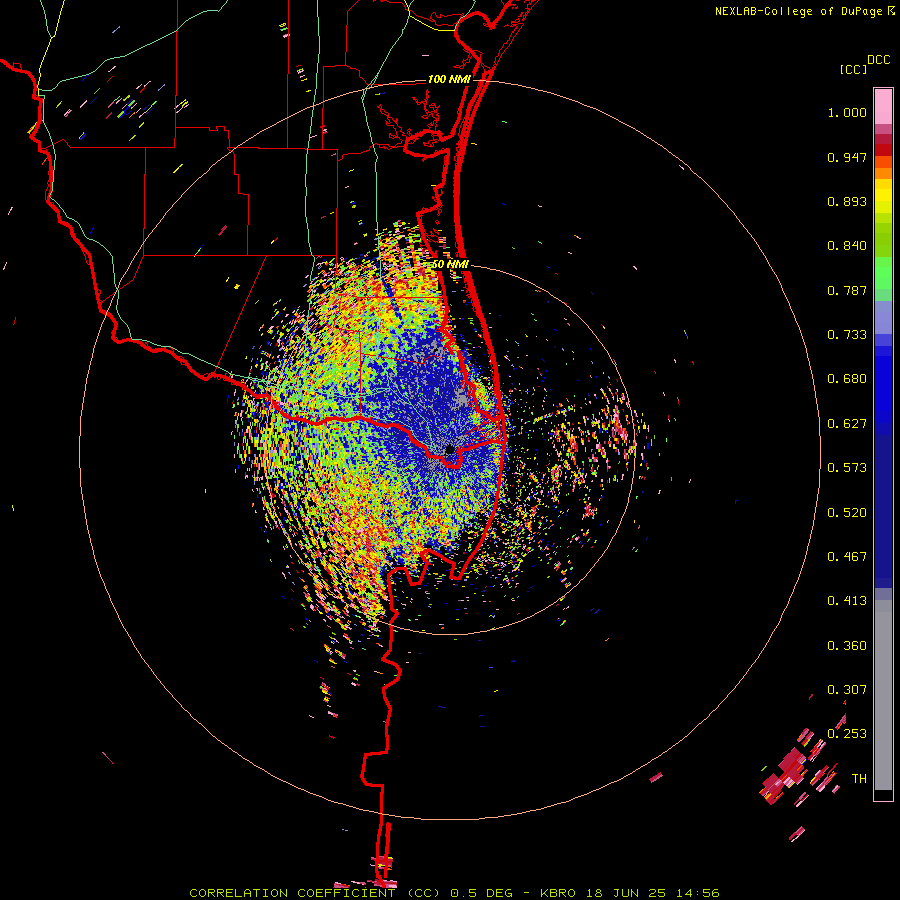Click the 0.413 legend value
The height and width of the screenshot is (900, 900).
pos(847,601)
